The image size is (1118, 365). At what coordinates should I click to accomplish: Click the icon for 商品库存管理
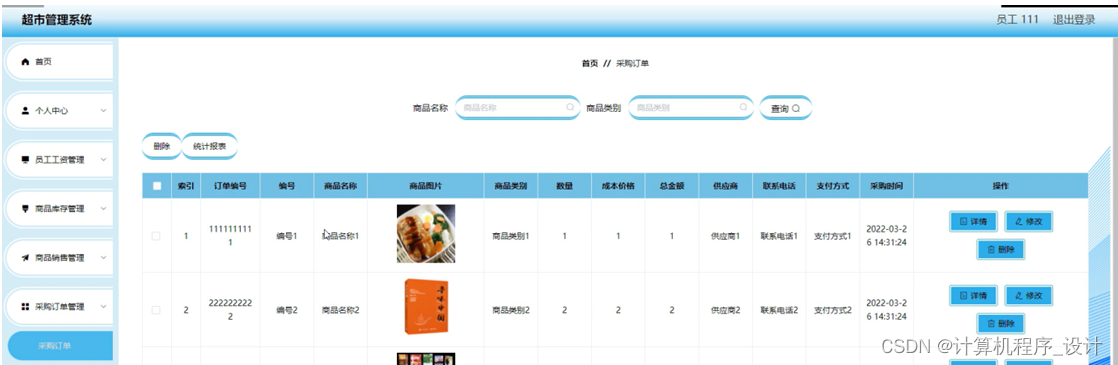click(25, 209)
